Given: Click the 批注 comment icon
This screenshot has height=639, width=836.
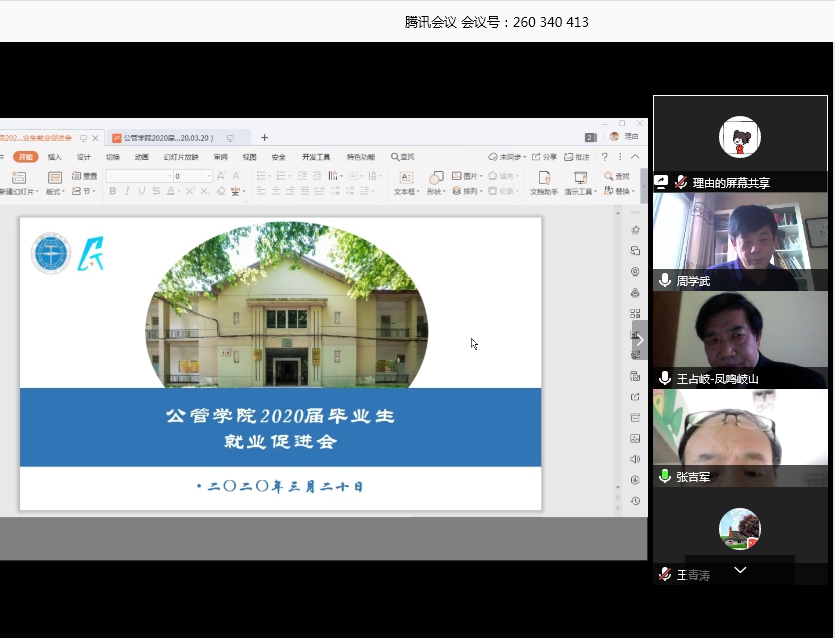Looking at the screenshot, I should [576, 157].
